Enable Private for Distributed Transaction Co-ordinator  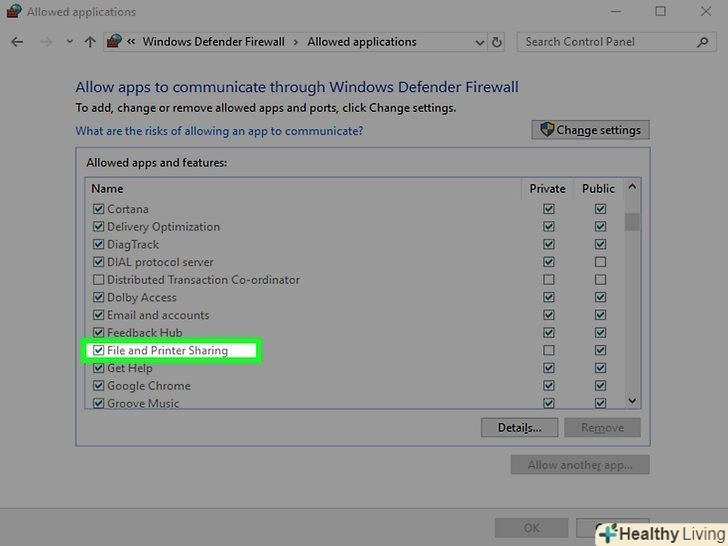click(549, 280)
